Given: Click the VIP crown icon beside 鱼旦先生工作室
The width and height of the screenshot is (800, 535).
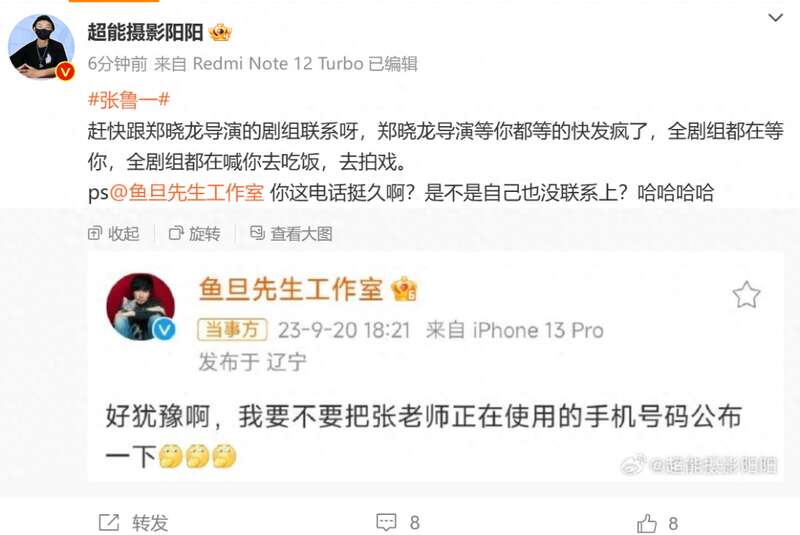Looking at the screenshot, I should coord(404,289).
